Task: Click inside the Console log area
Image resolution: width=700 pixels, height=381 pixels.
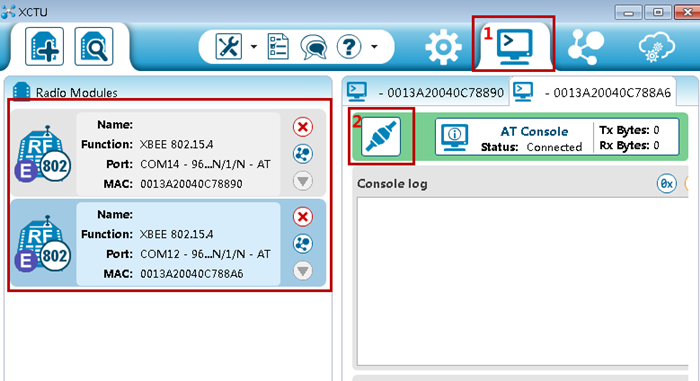Action: point(522,281)
